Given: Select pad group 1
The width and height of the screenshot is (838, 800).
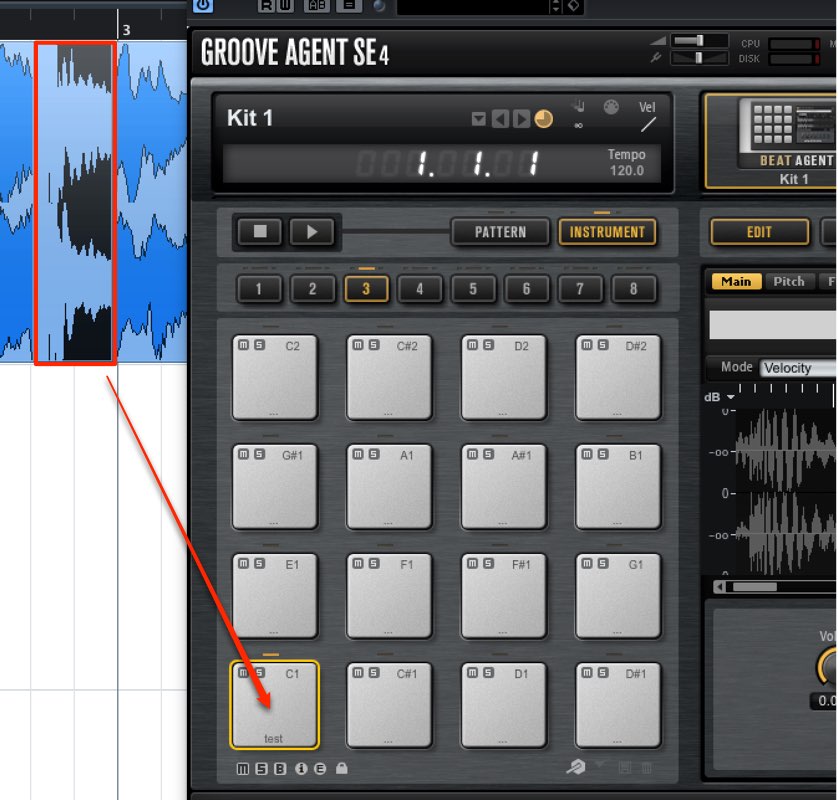Looking at the screenshot, I should pyautogui.click(x=259, y=289).
